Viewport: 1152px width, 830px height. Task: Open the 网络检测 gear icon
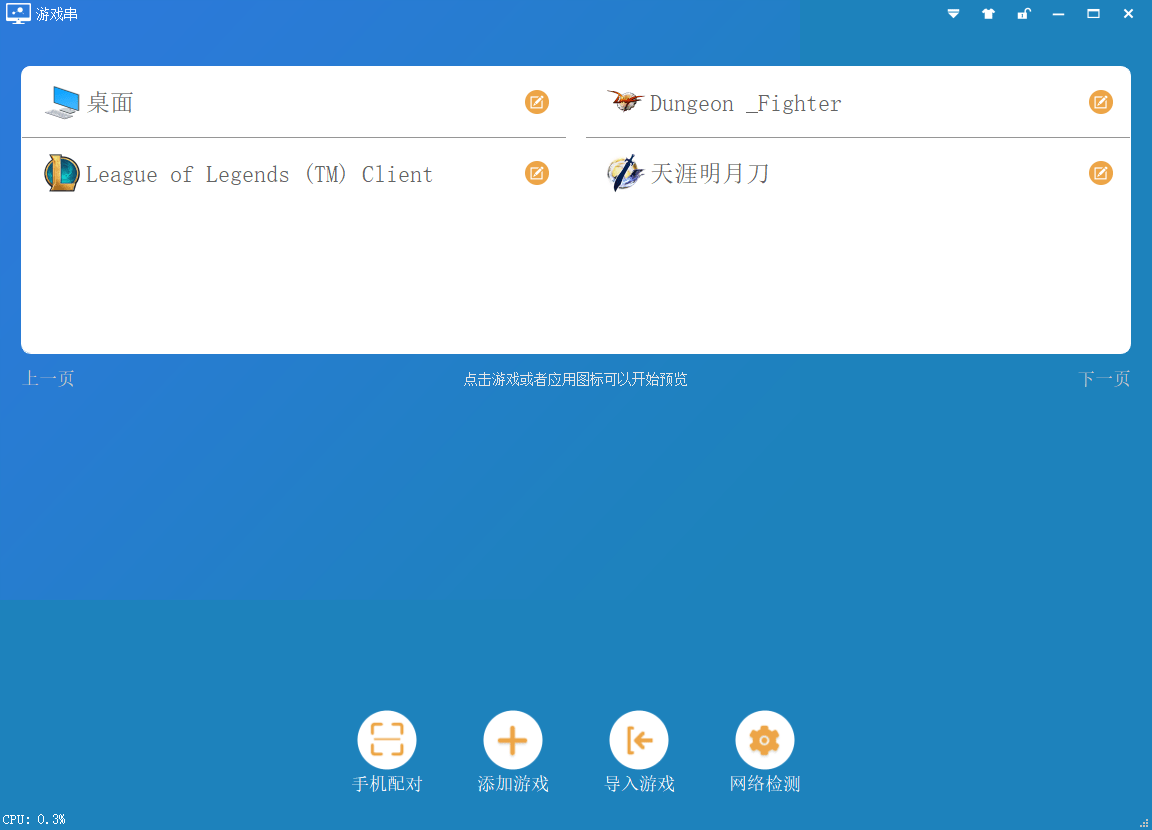point(765,740)
